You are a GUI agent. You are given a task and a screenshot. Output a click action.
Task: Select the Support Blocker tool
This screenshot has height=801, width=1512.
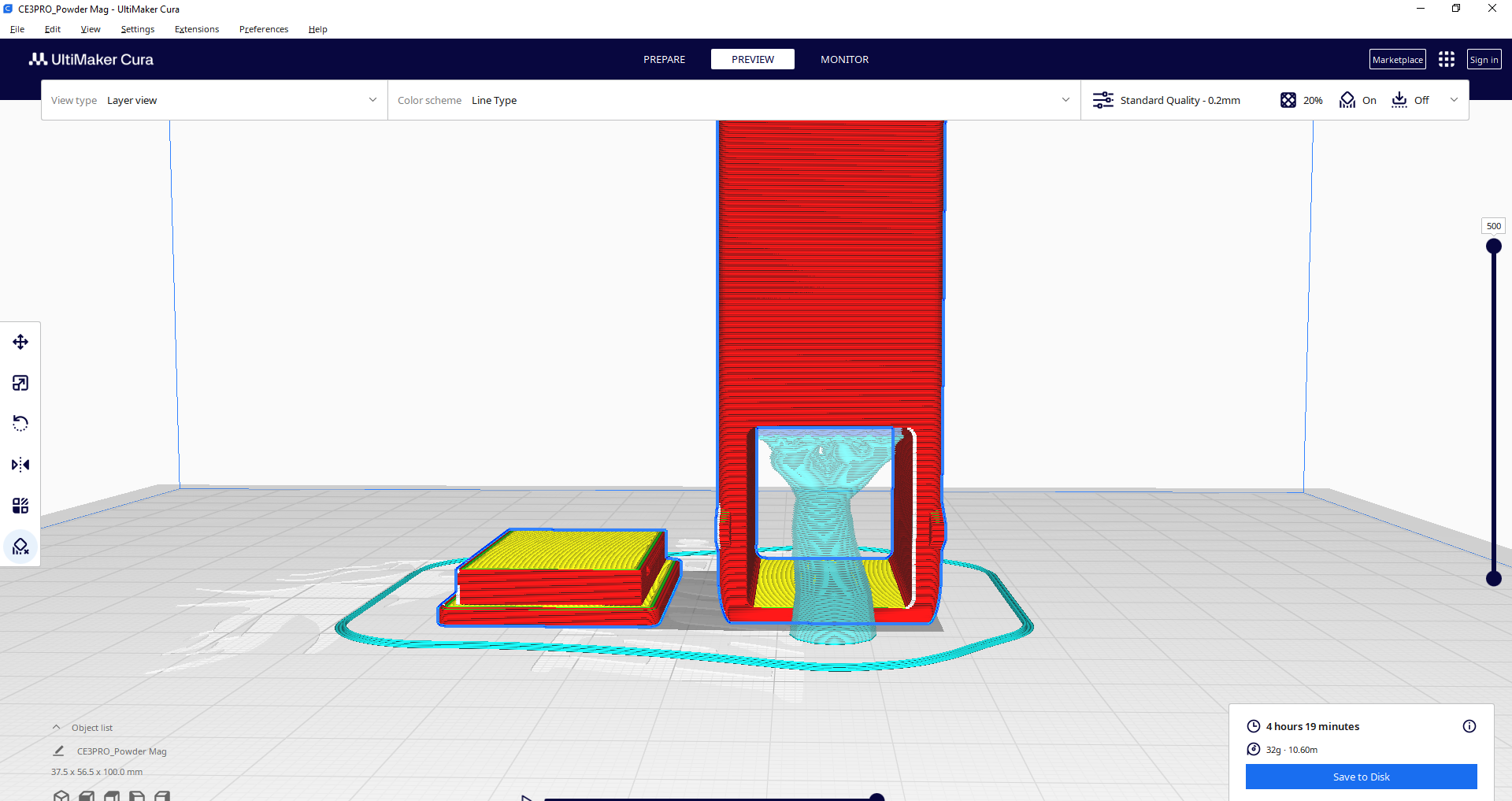click(20, 547)
